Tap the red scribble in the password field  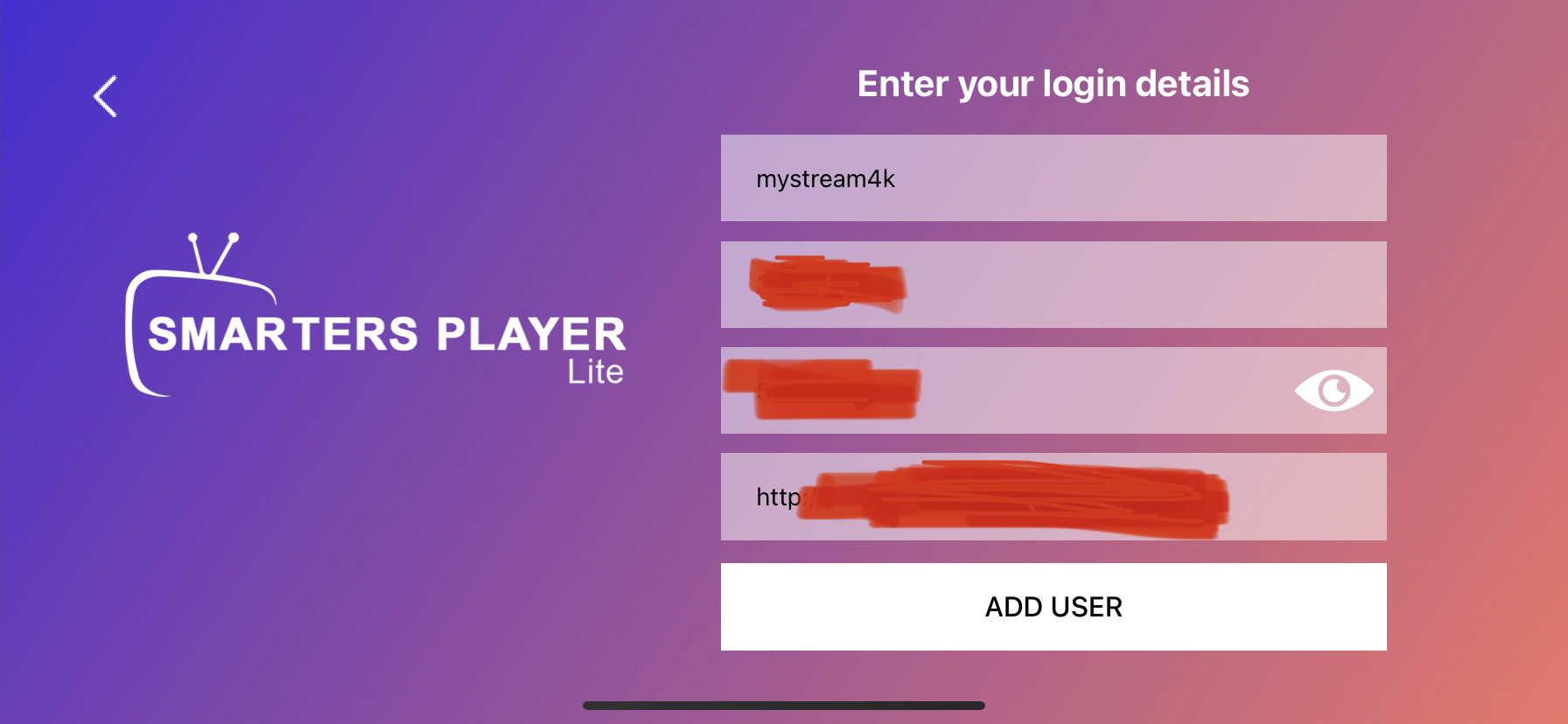tap(822, 389)
